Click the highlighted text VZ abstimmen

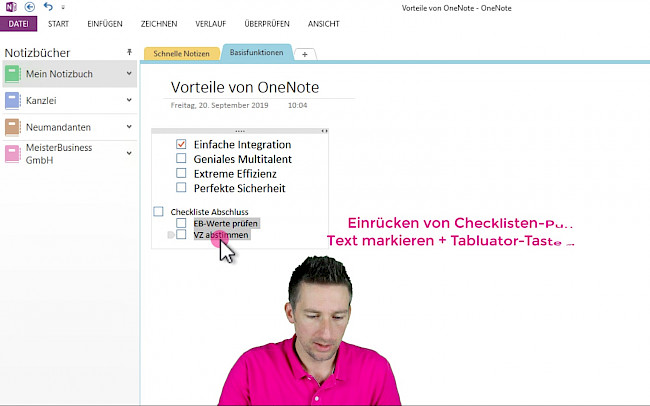coord(221,235)
